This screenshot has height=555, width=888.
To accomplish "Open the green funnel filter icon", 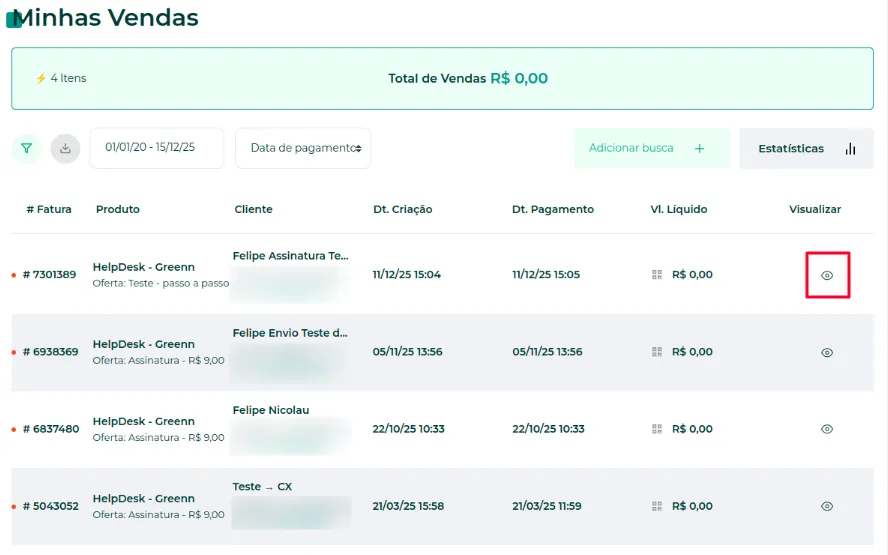I will point(26,148).
